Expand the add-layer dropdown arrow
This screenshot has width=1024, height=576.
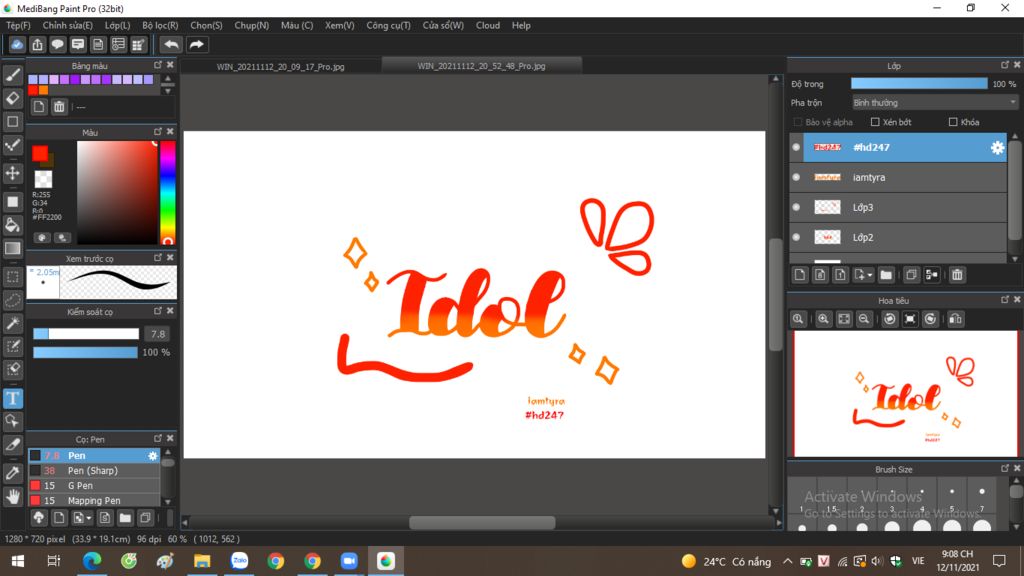[x=870, y=276]
